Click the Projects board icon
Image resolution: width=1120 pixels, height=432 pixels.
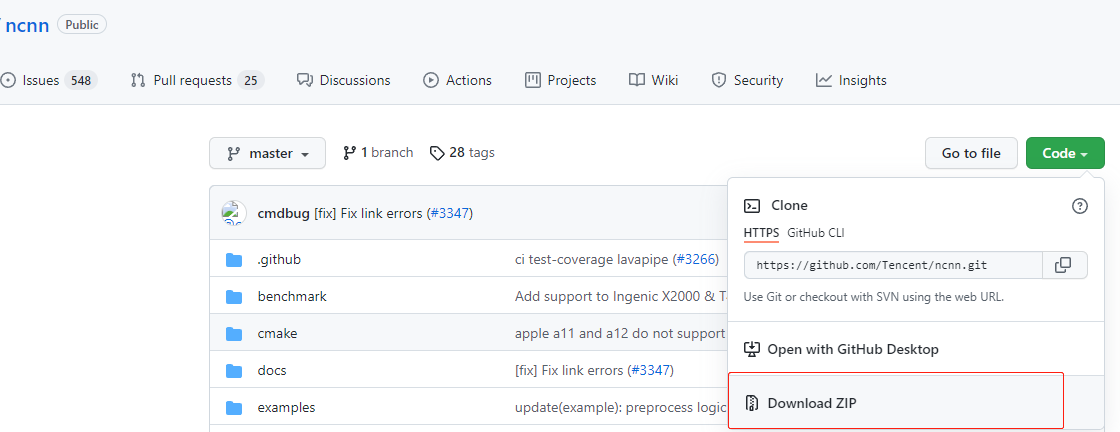[533, 80]
